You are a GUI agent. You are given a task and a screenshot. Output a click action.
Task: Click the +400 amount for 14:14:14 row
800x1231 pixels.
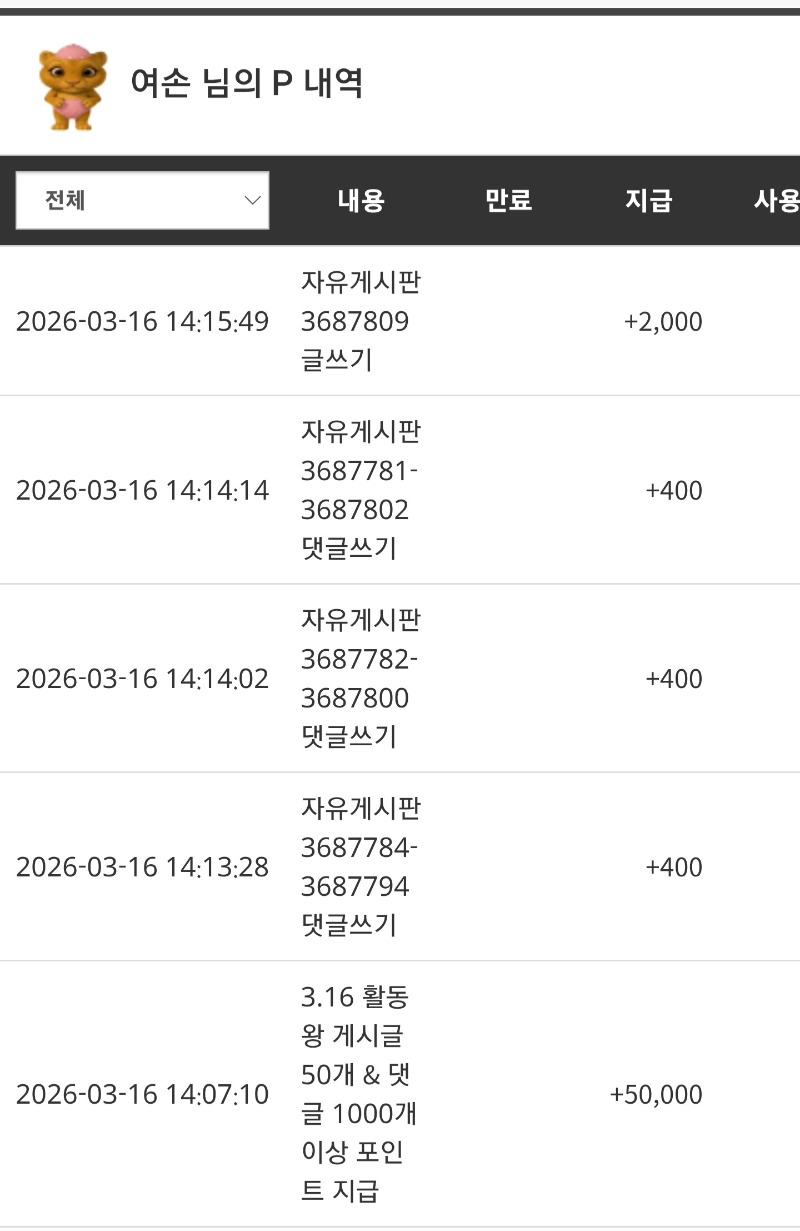click(x=674, y=491)
